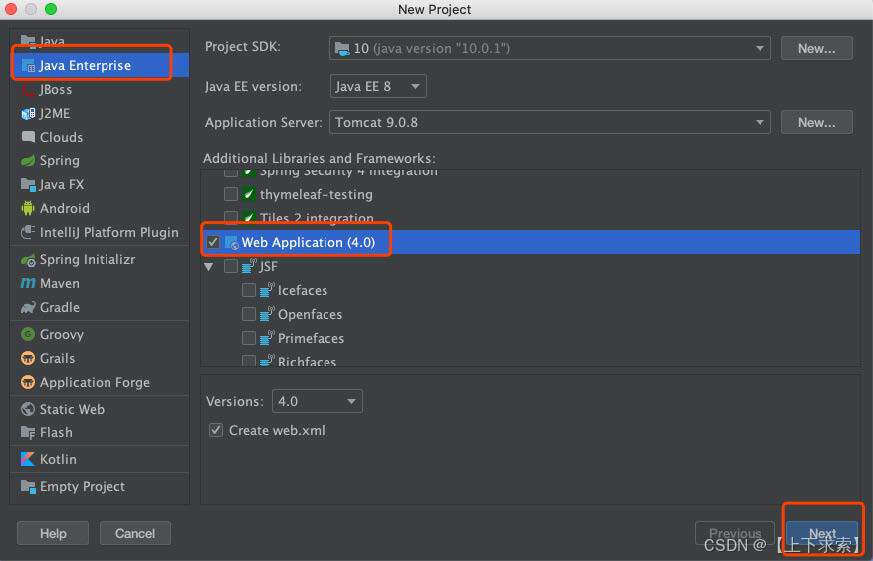Image resolution: width=873 pixels, height=561 pixels.
Task: Select the Web Application (4.0) row
Action: tap(531, 243)
